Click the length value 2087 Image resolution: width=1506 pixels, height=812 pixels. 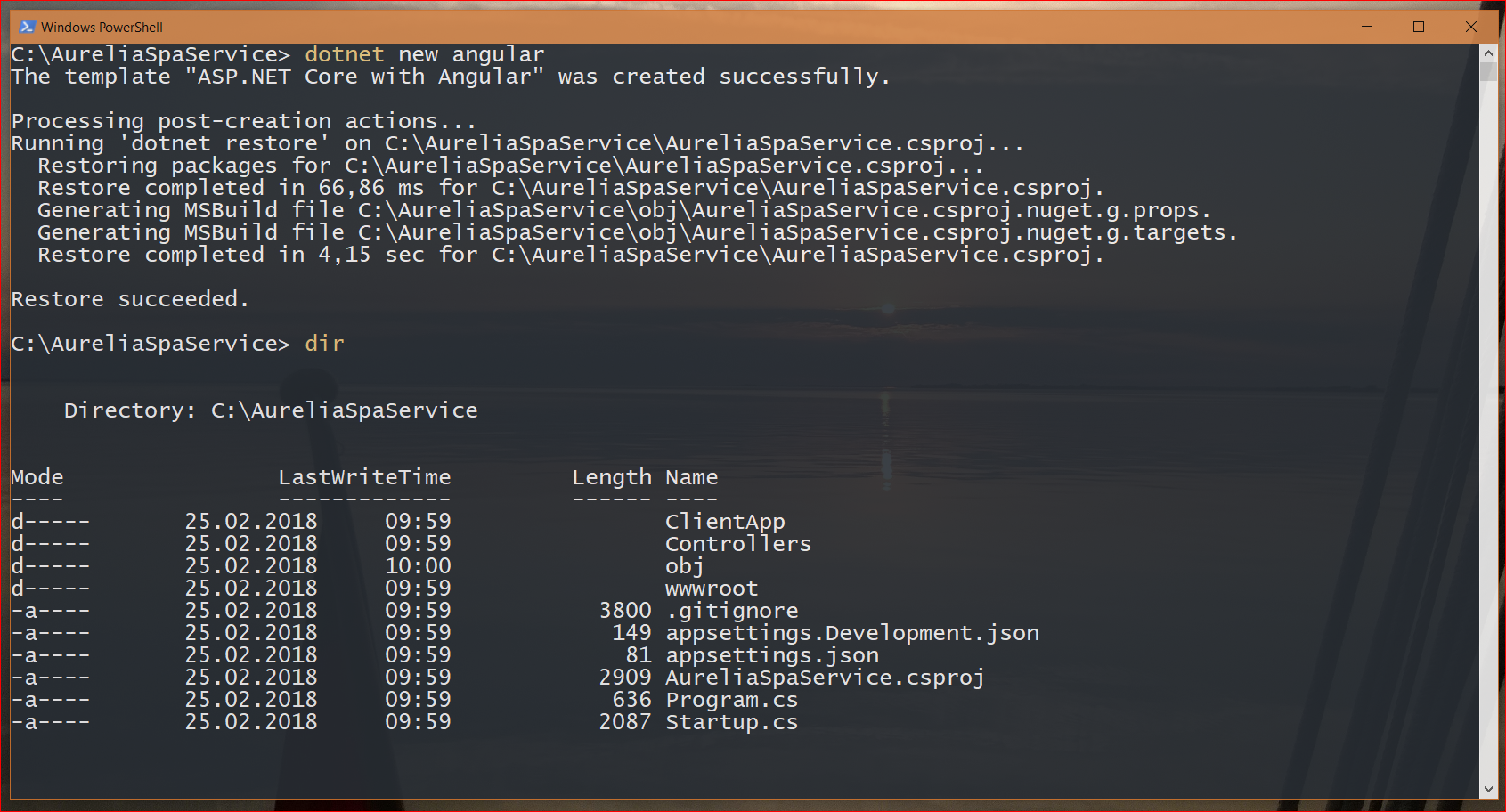click(625, 722)
